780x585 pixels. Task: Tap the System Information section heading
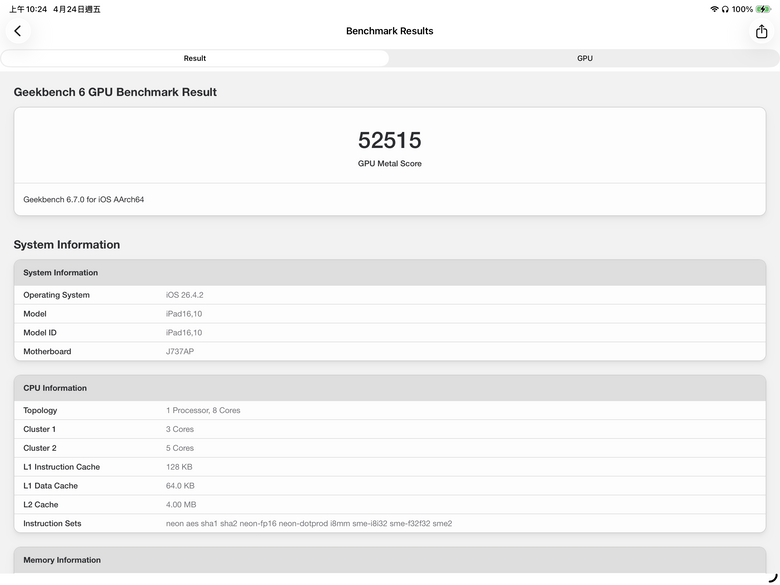(67, 245)
